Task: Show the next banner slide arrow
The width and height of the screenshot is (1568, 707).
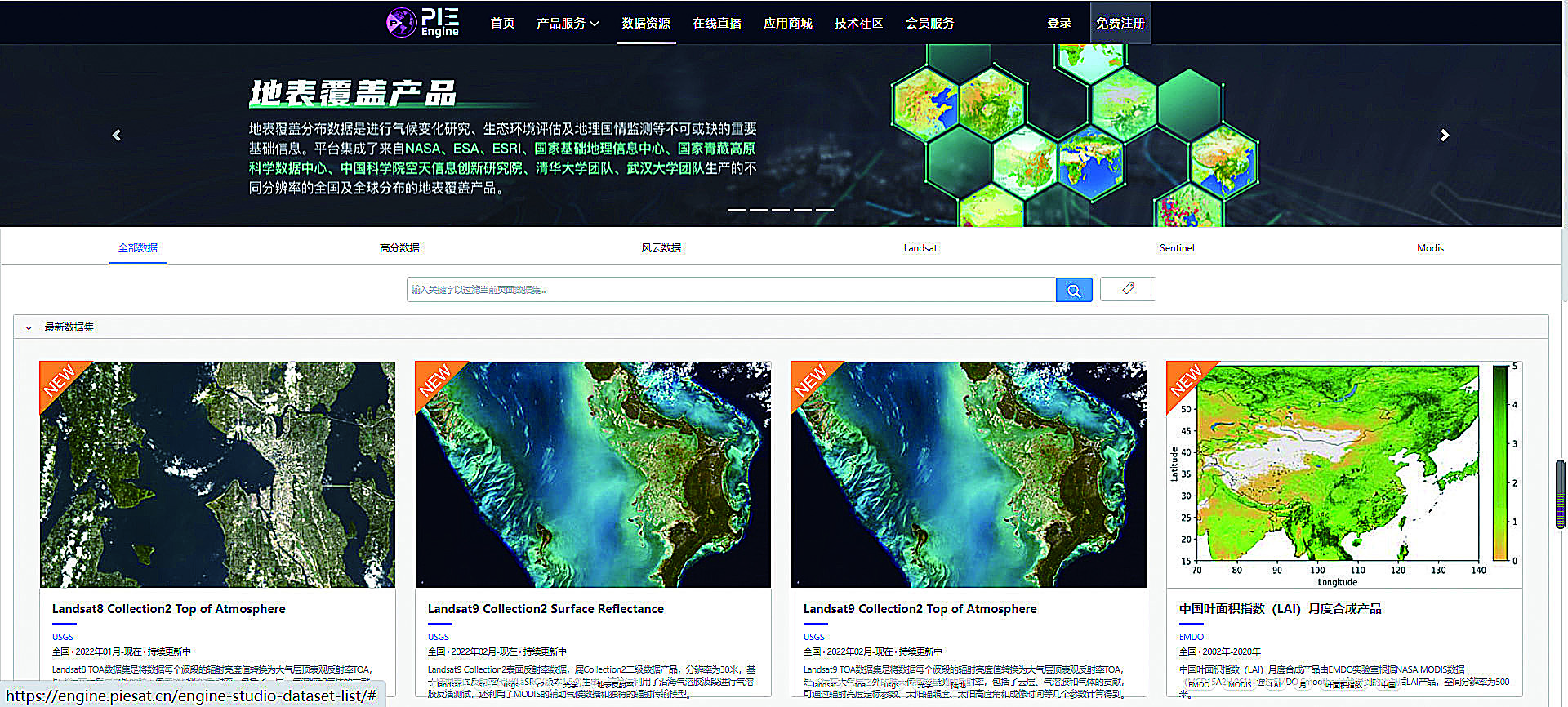Action: tap(1445, 135)
